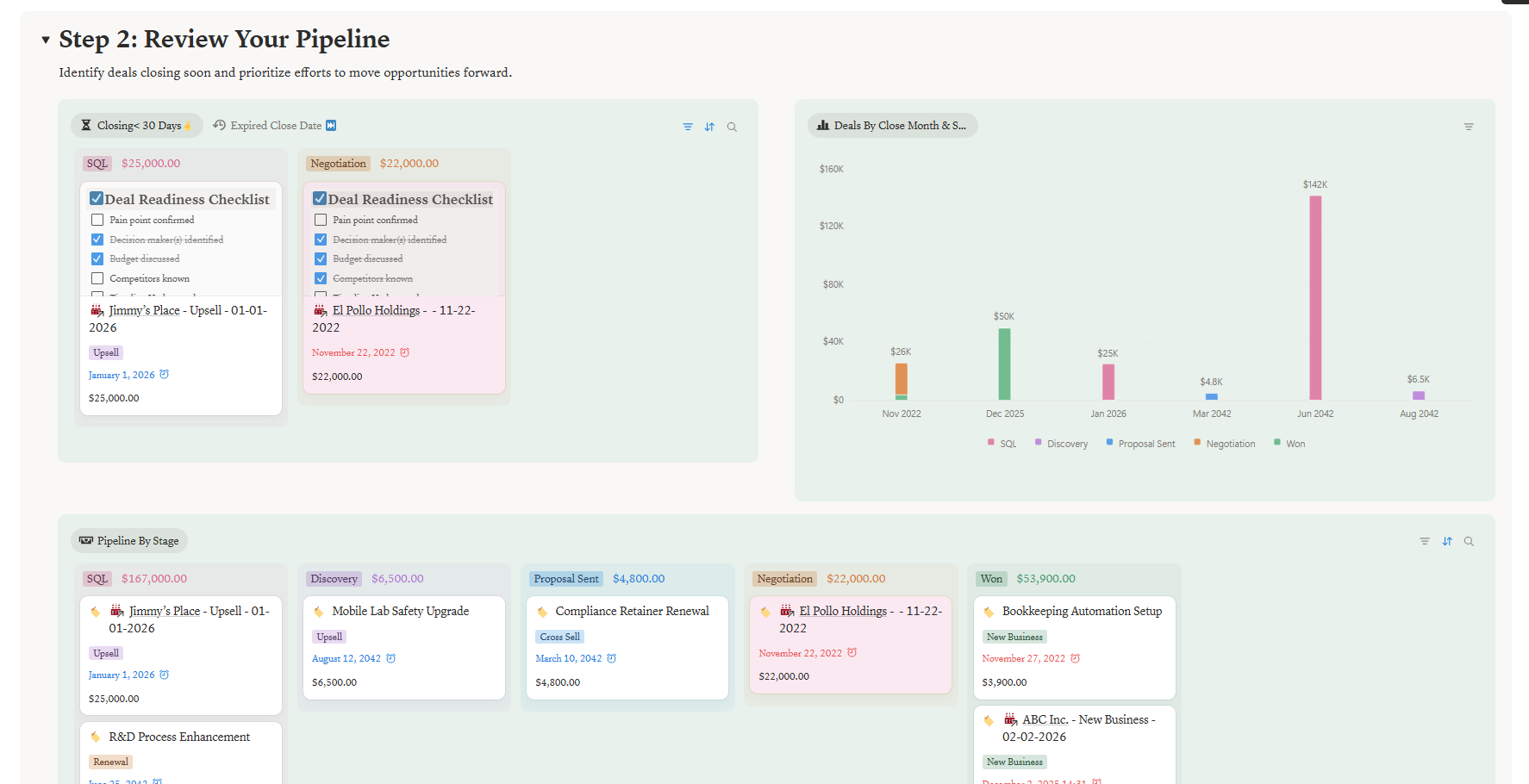Collapse the Step 2: Review Your Pipeline section
1529x784 pixels.
point(46,40)
